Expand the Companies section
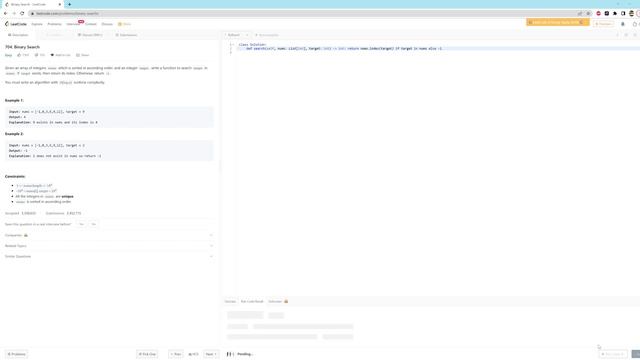 pyautogui.click(x=109, y=235)
